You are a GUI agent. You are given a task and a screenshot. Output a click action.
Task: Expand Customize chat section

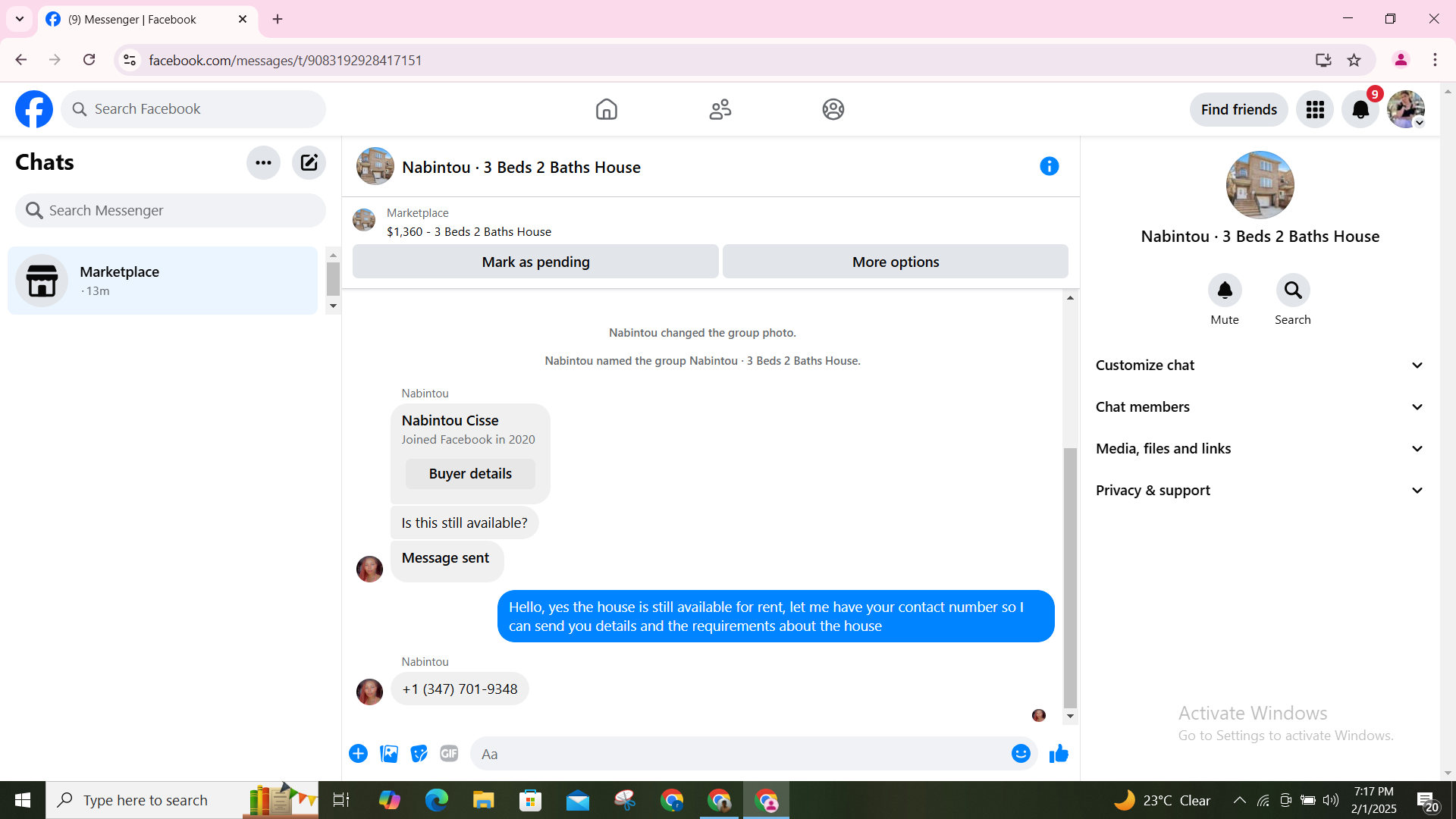(1259, 366)
